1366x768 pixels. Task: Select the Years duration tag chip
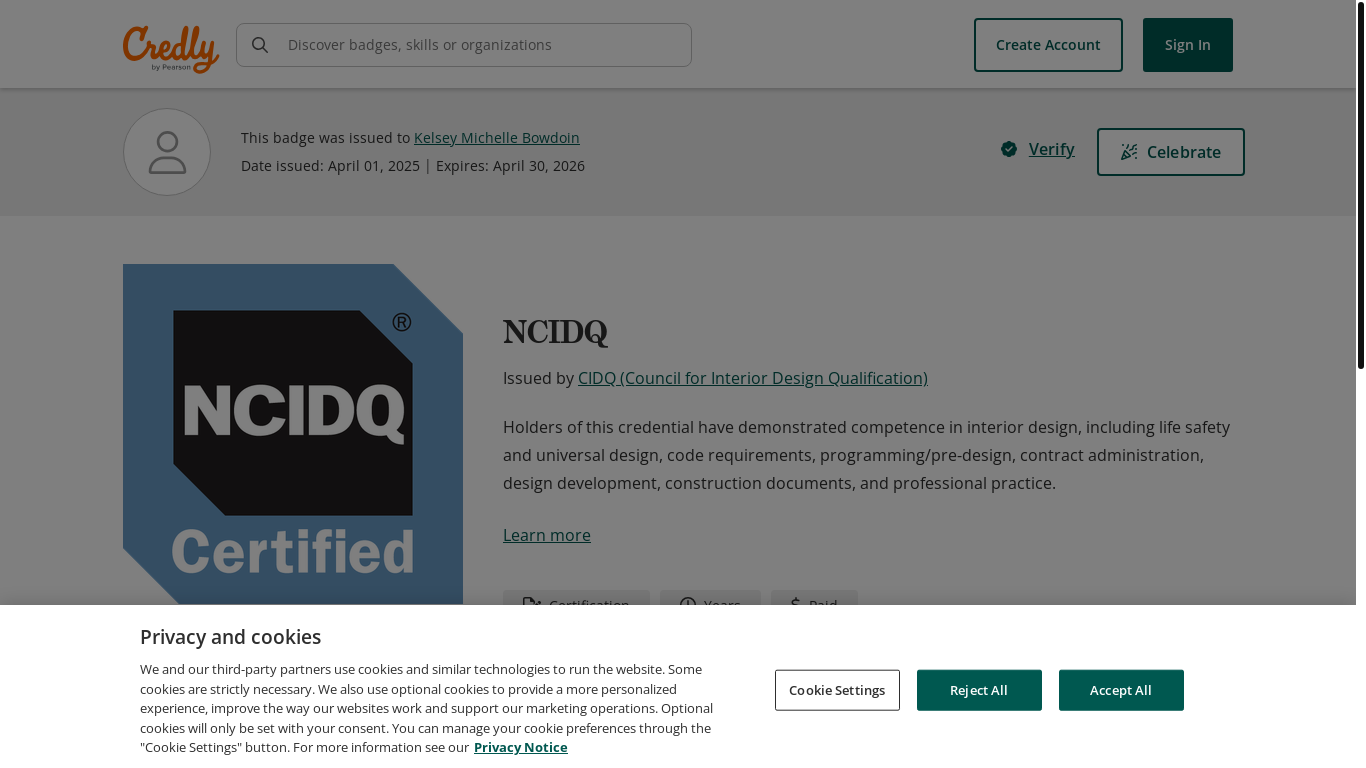coord(710,598)
